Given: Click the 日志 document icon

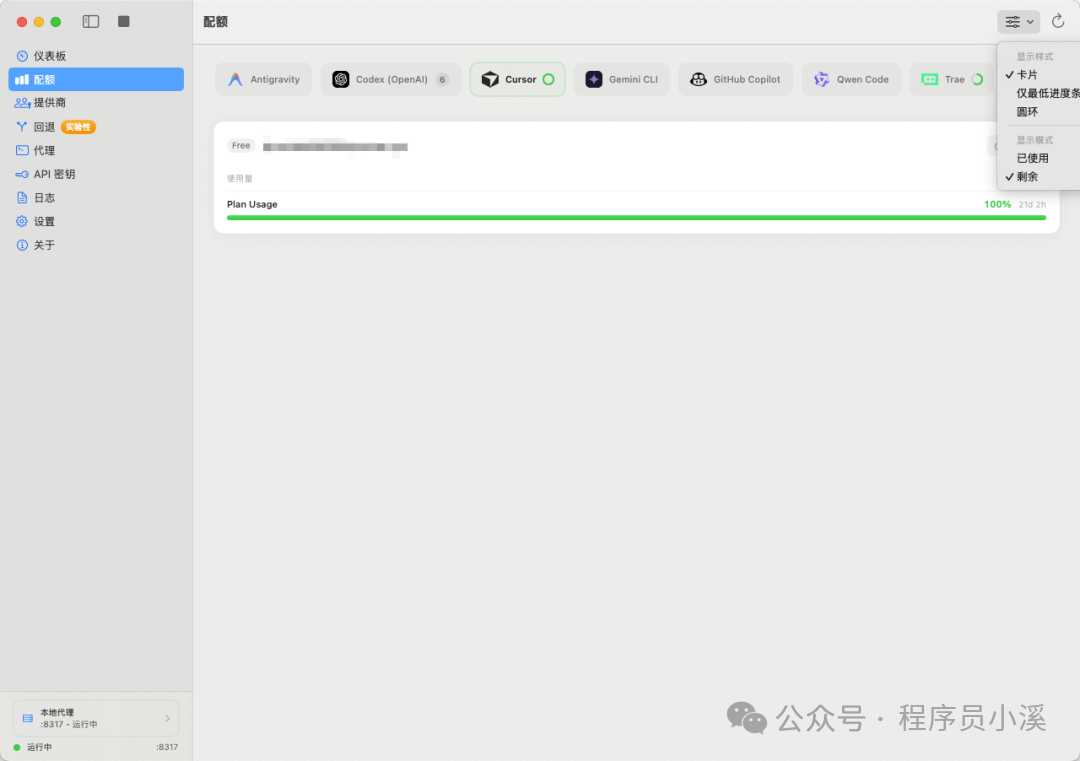Looking at the screenshot, I should click(22, 198).
